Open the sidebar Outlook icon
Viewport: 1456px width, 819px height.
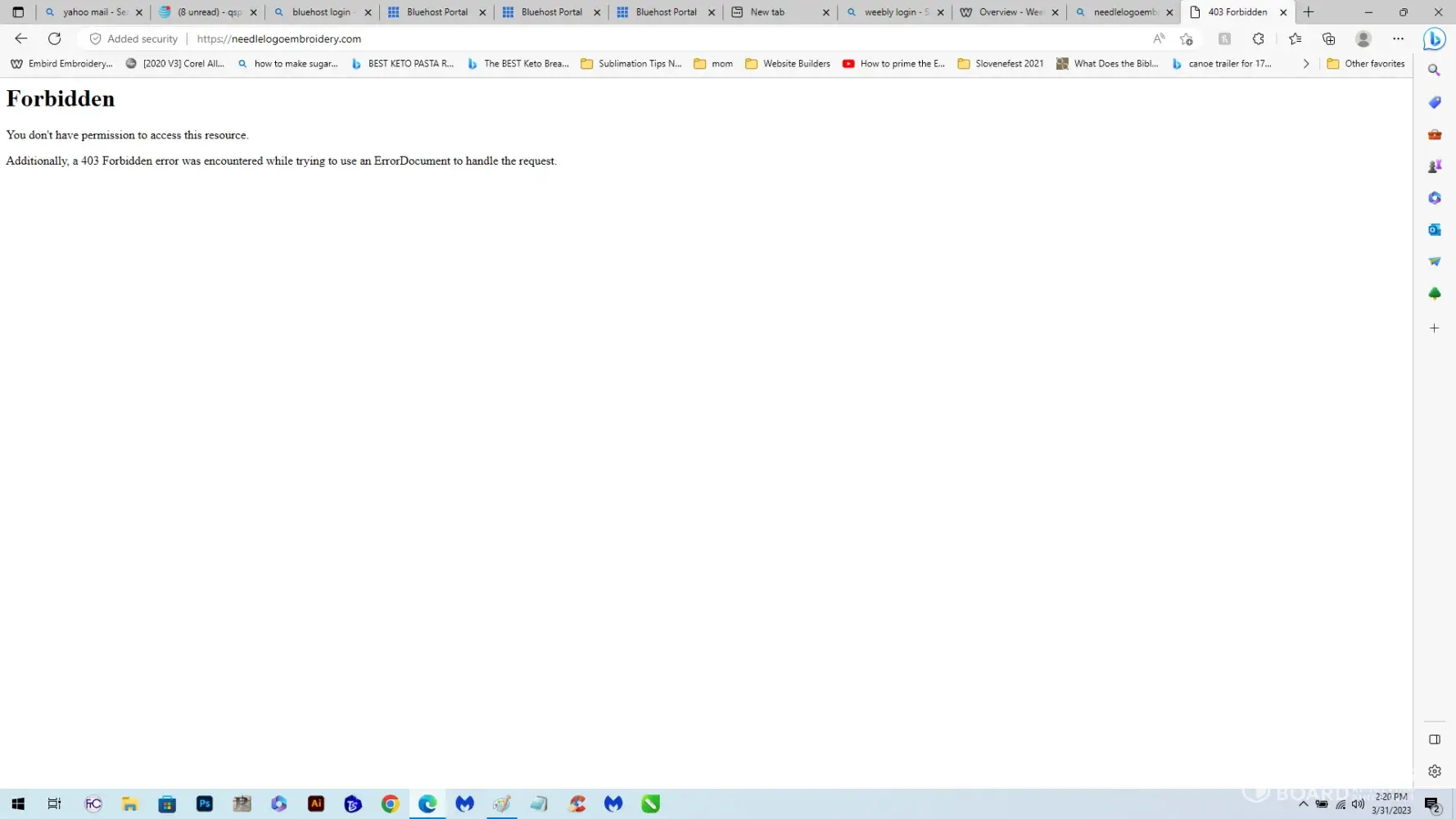1434,230
